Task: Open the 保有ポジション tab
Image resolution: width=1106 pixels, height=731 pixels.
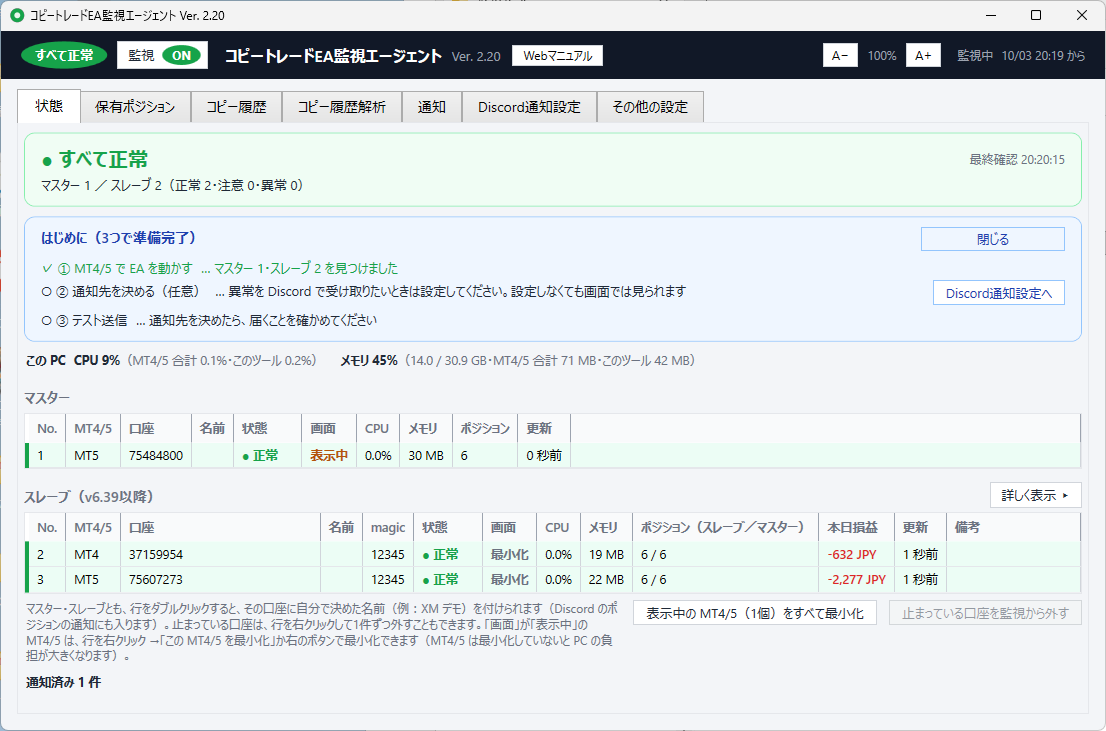Action: point(135,107)
